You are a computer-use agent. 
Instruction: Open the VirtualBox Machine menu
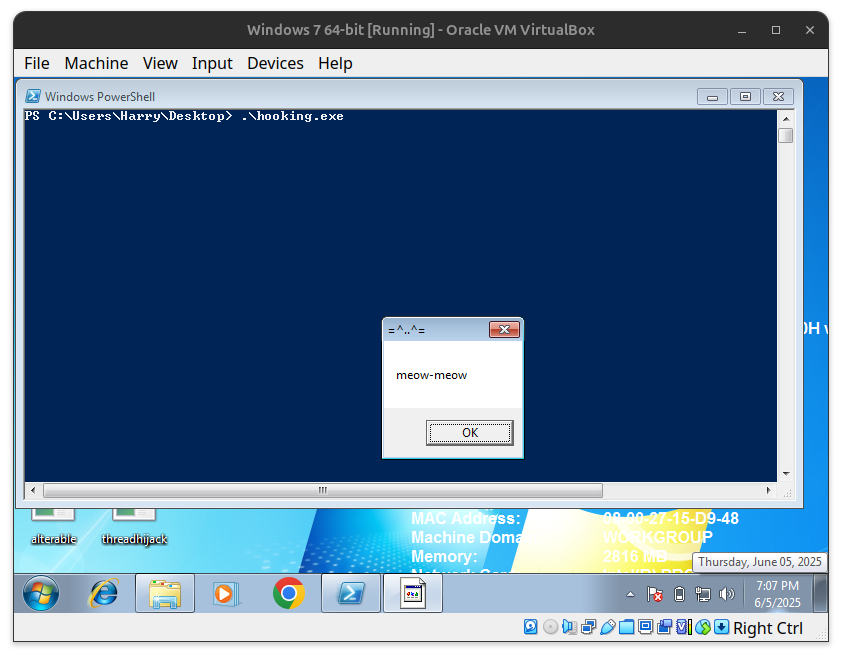tap(96, 63)
